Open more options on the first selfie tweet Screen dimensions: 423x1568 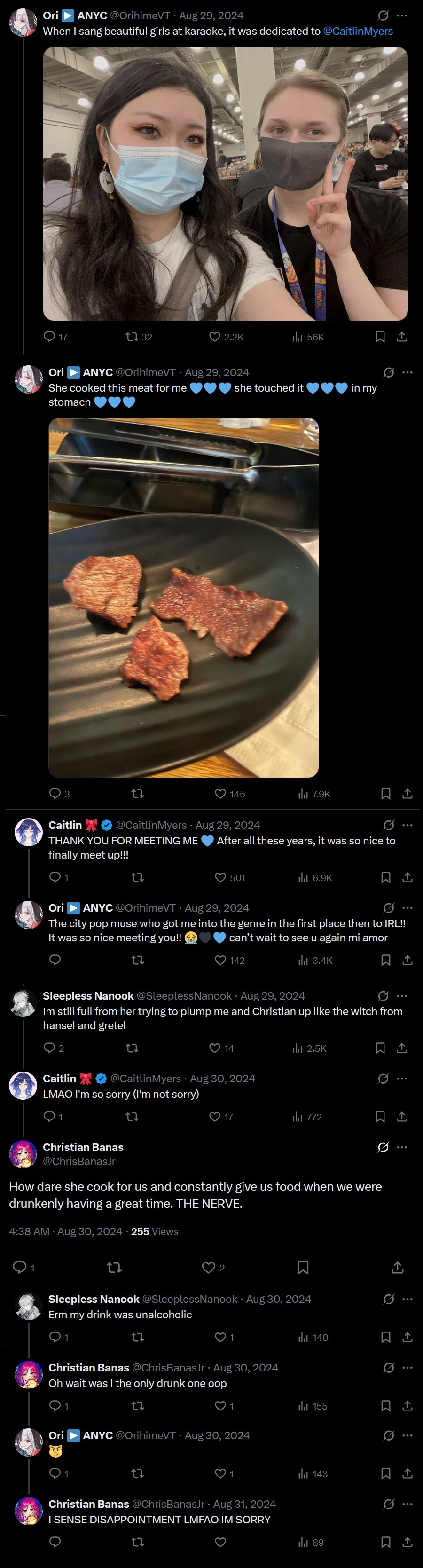(x=402, y=16)
